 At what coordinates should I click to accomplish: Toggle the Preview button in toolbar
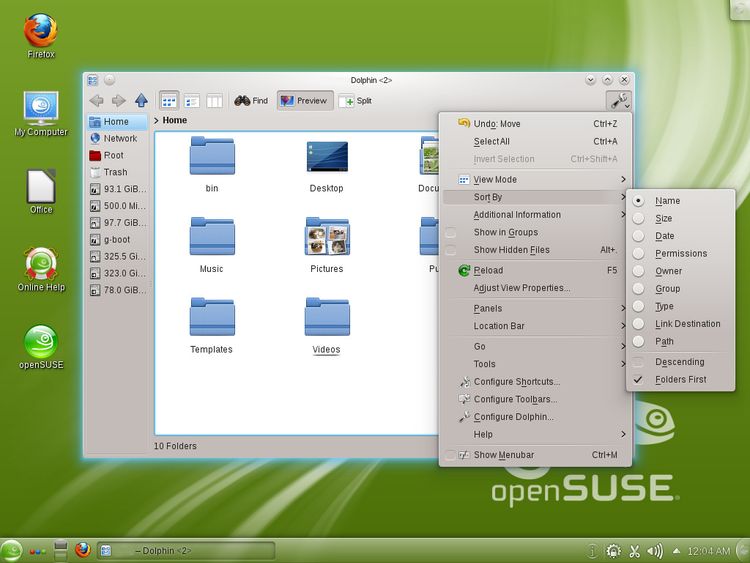click(x=305, y=100)
